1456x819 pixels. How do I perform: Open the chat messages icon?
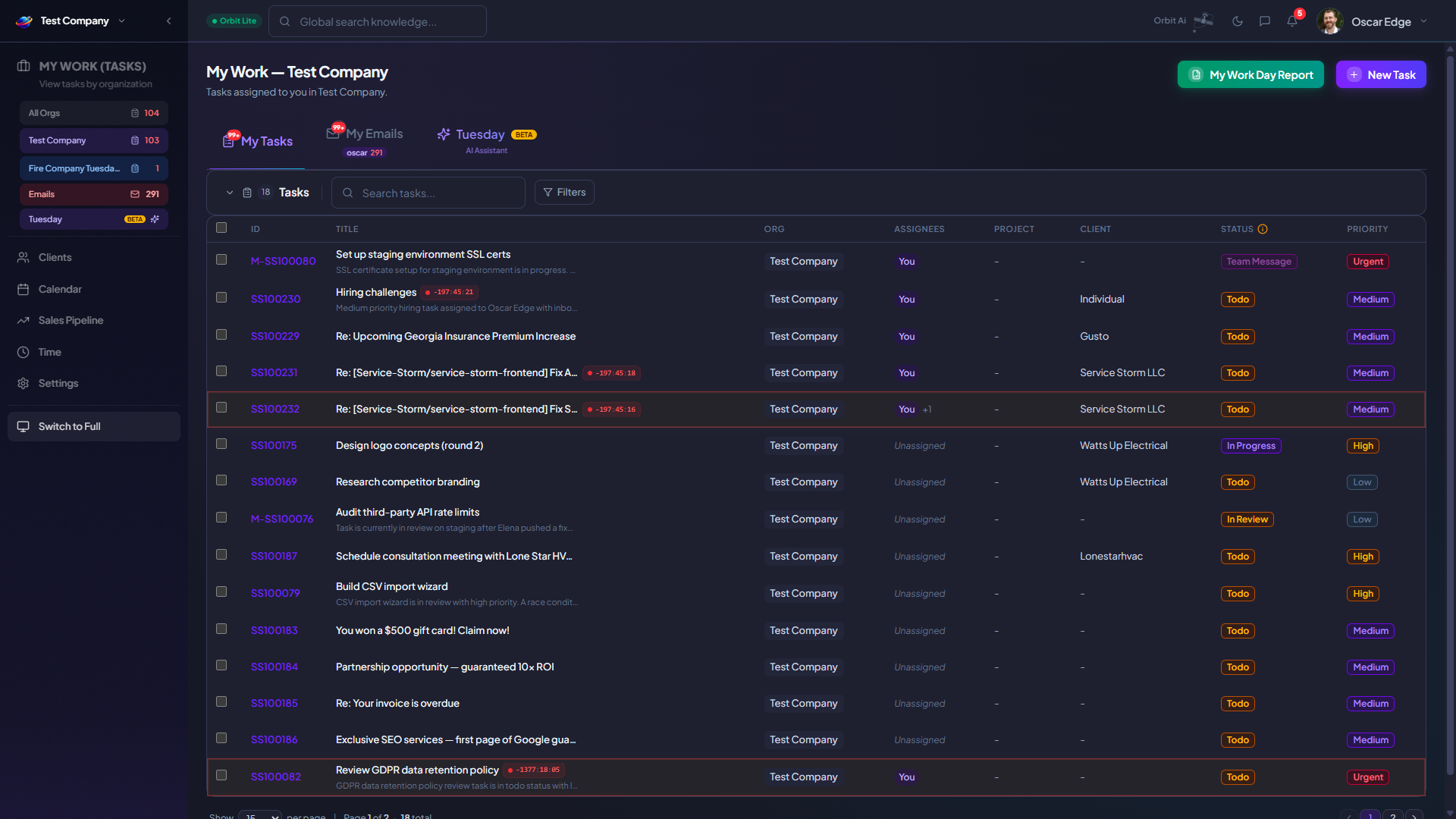1265,21
